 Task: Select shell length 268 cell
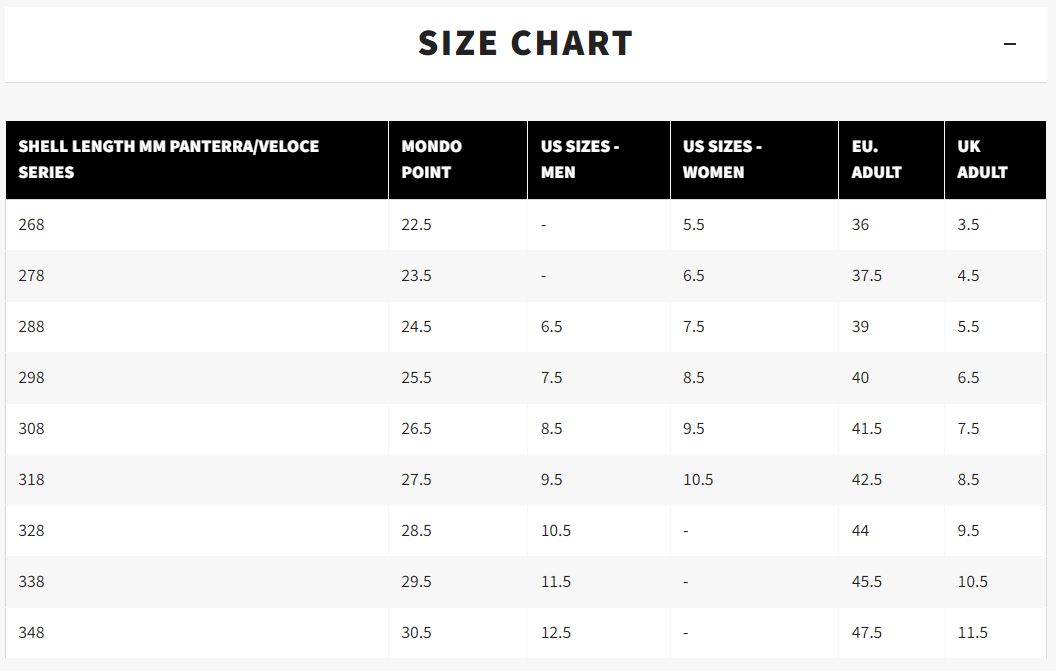197,225
